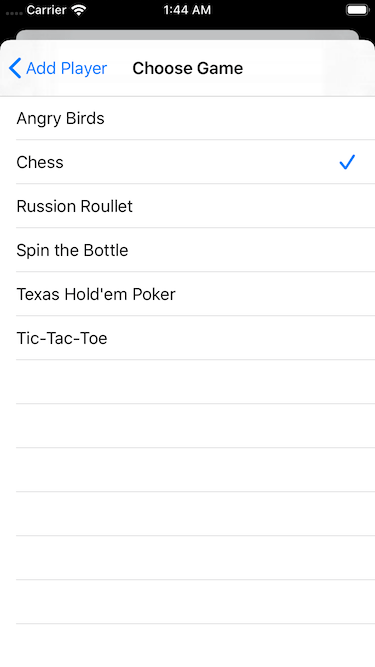The height and width of the screenshot is (667, 375).
Task: Tap the Angry Birds text label
Action: pos(60,119)
